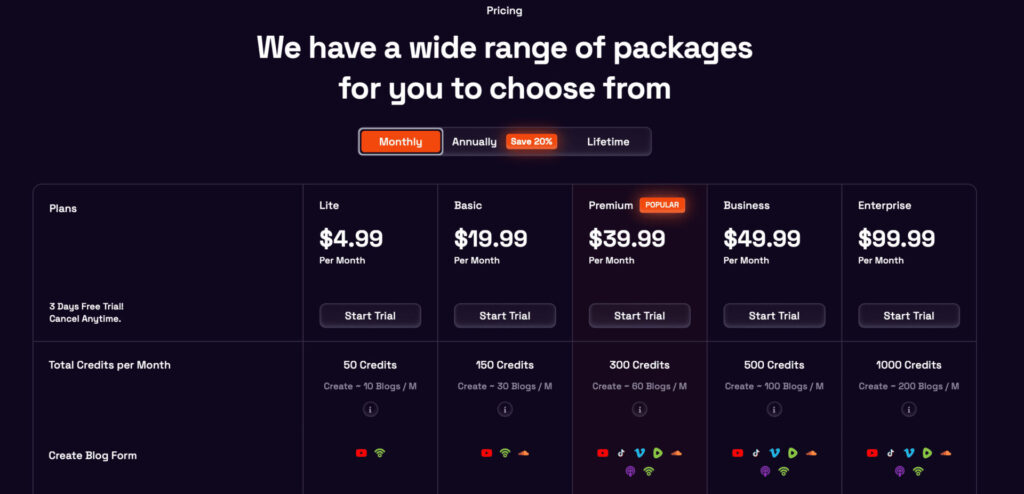
Task: Click the POPULAR badge on Premium
Action: coord(662,205)
